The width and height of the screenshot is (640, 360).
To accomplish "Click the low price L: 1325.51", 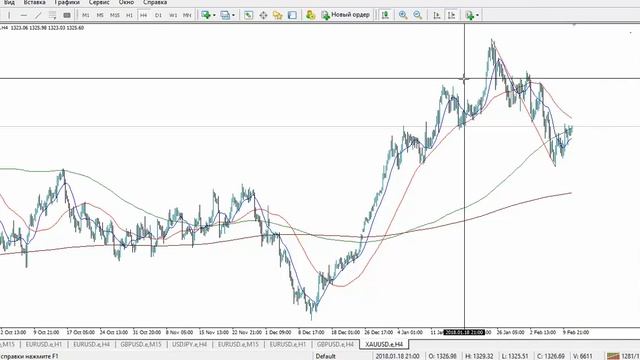I will (x=515, y=356).
